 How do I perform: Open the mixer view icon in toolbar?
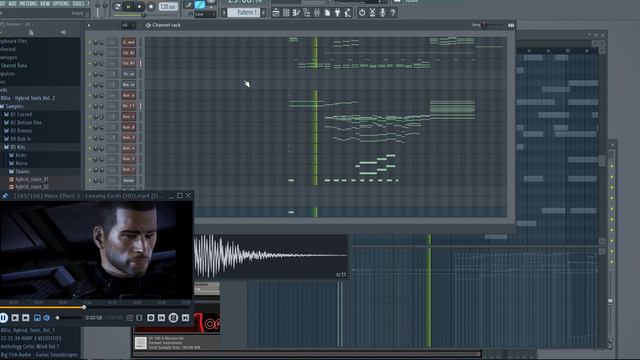coord(317,13)
